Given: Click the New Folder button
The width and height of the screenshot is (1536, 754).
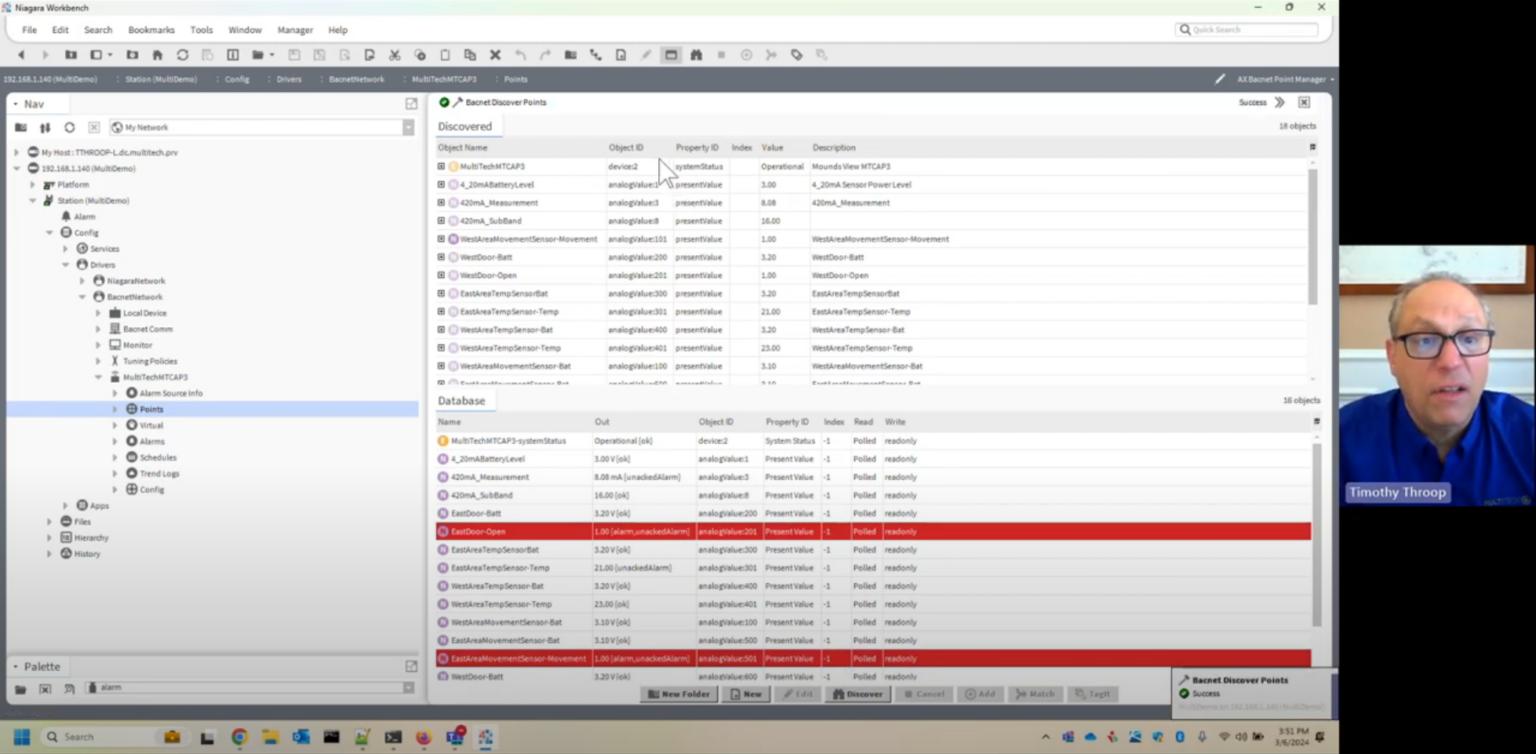Looking at the screenshot, I should coord(679,694).
